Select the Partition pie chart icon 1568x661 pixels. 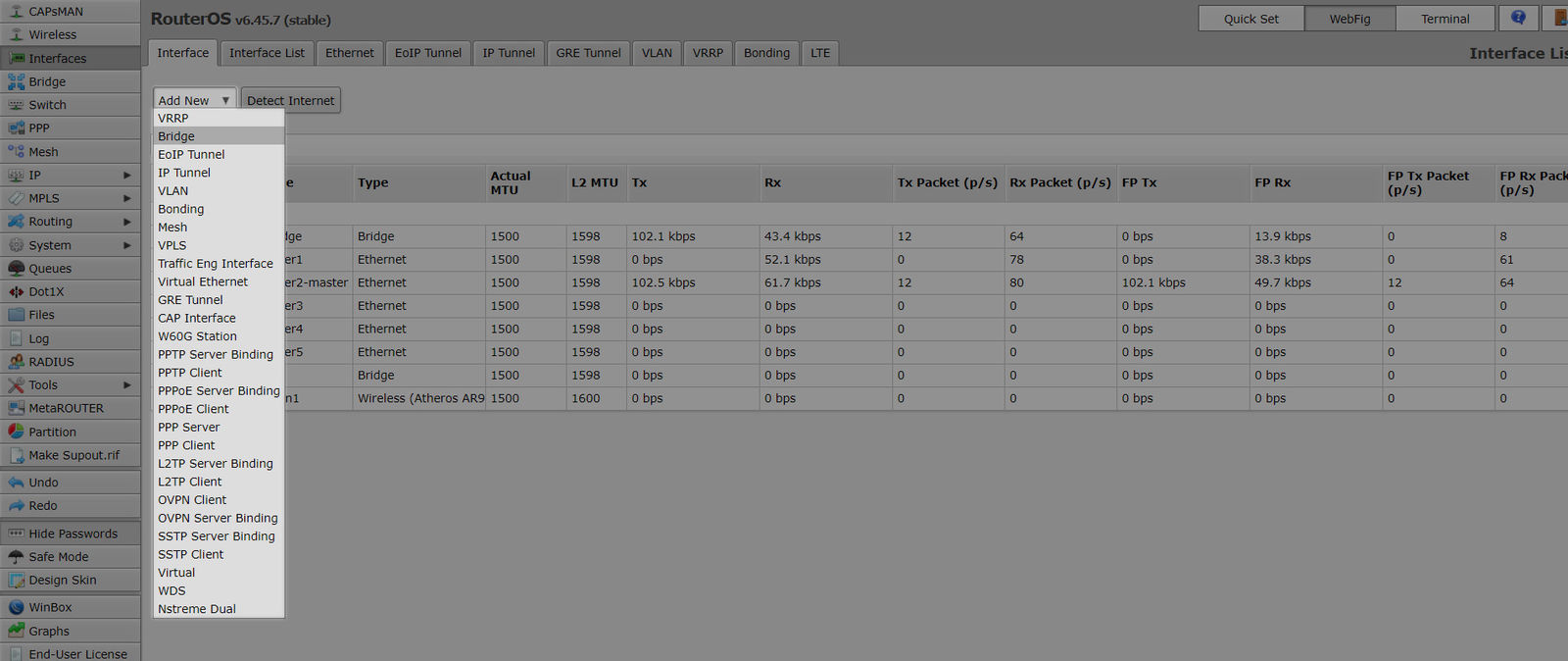pos(16,432)
